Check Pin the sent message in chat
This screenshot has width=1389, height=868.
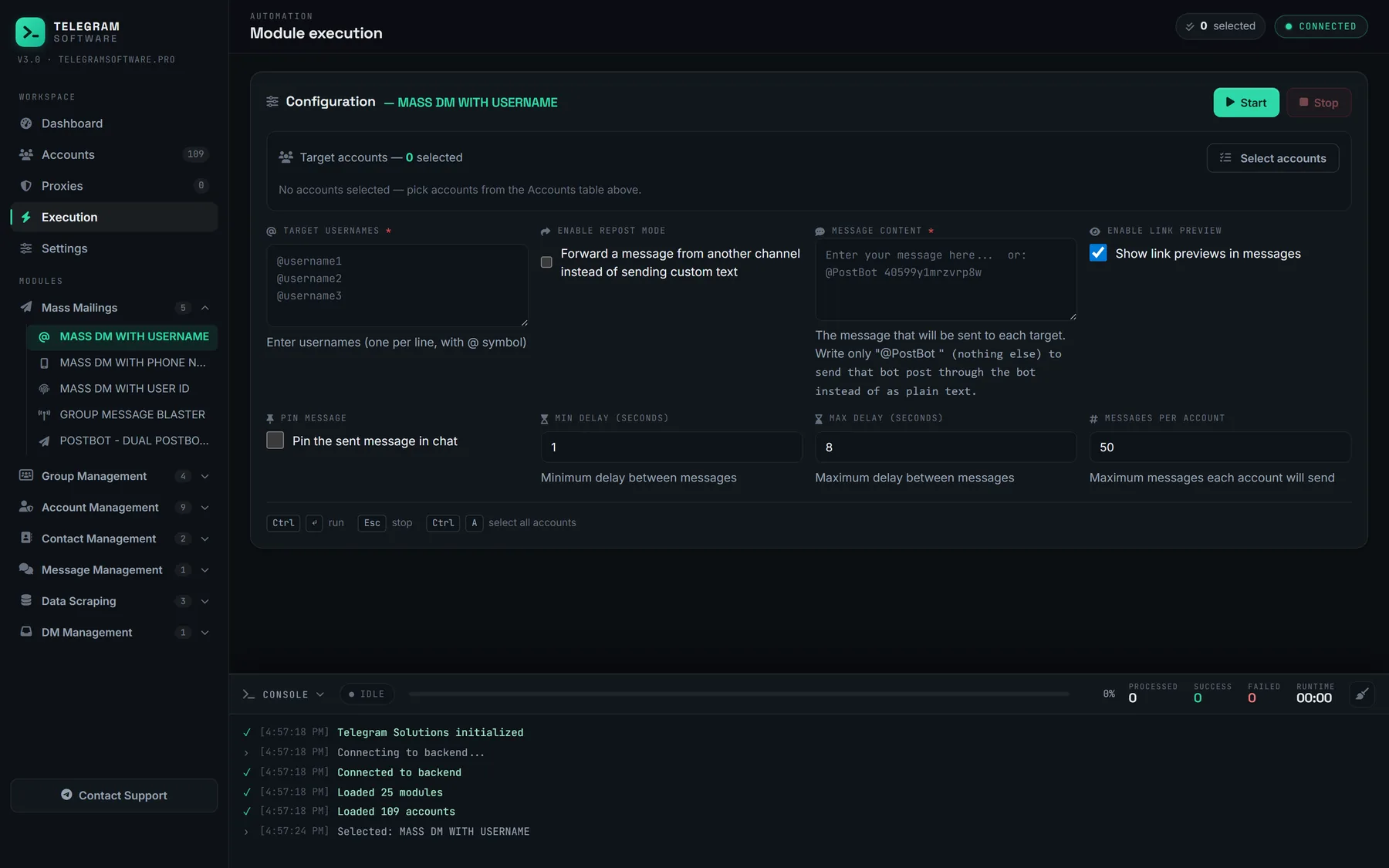(275, 440)
